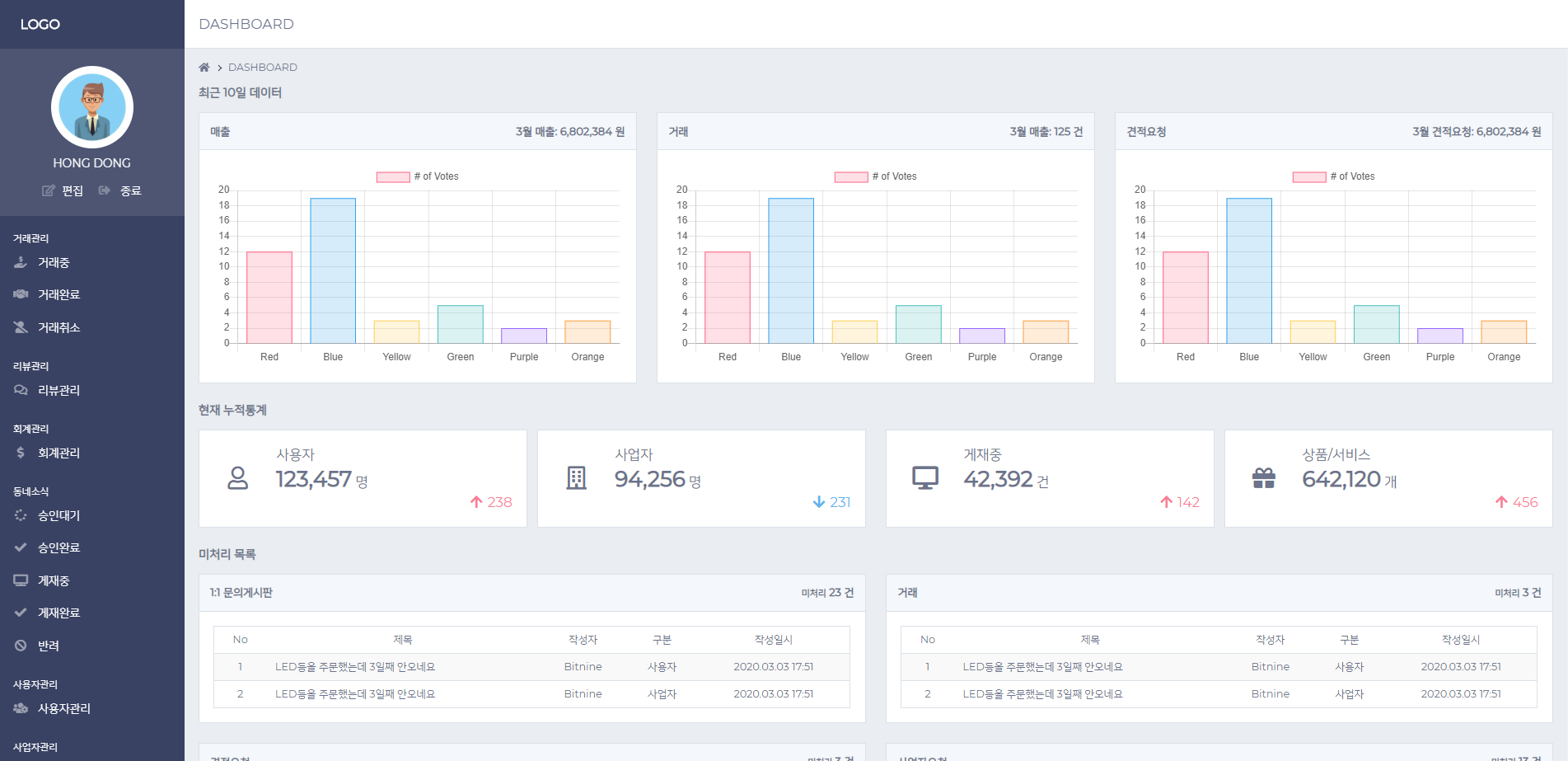Click '3월 매출: 125 건' text
This screenshot has width=1568, height=761.
[x=1046, y=132]
